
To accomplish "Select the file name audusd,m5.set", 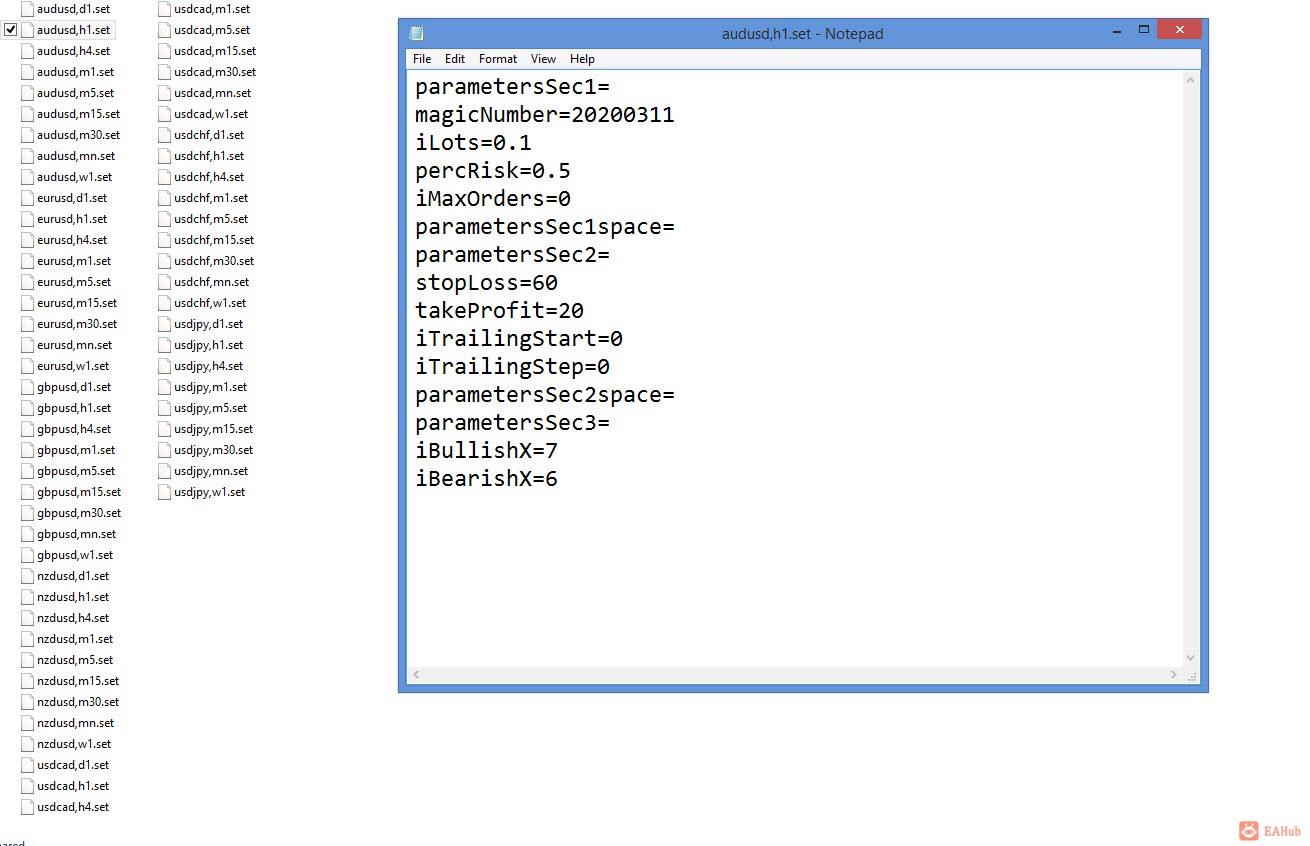I will pyautogui.click(x=76, y=93).
